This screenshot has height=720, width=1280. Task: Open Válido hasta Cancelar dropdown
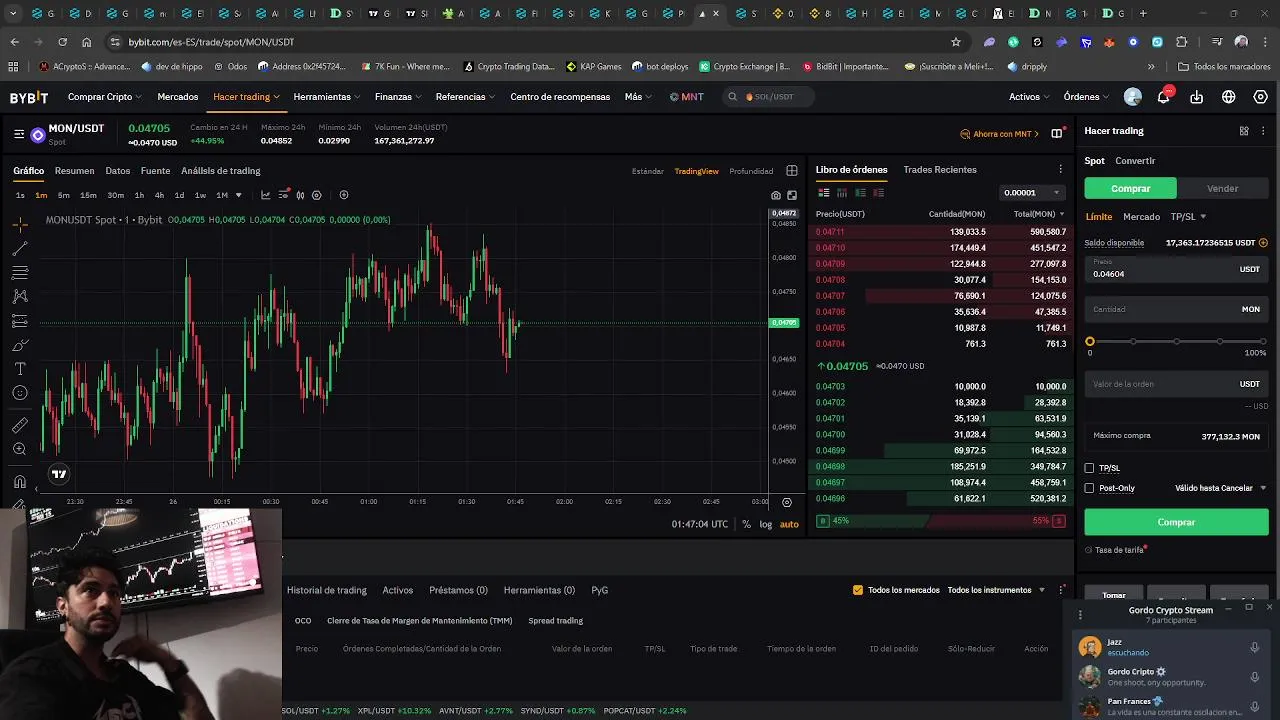[x=1221, y=488]
